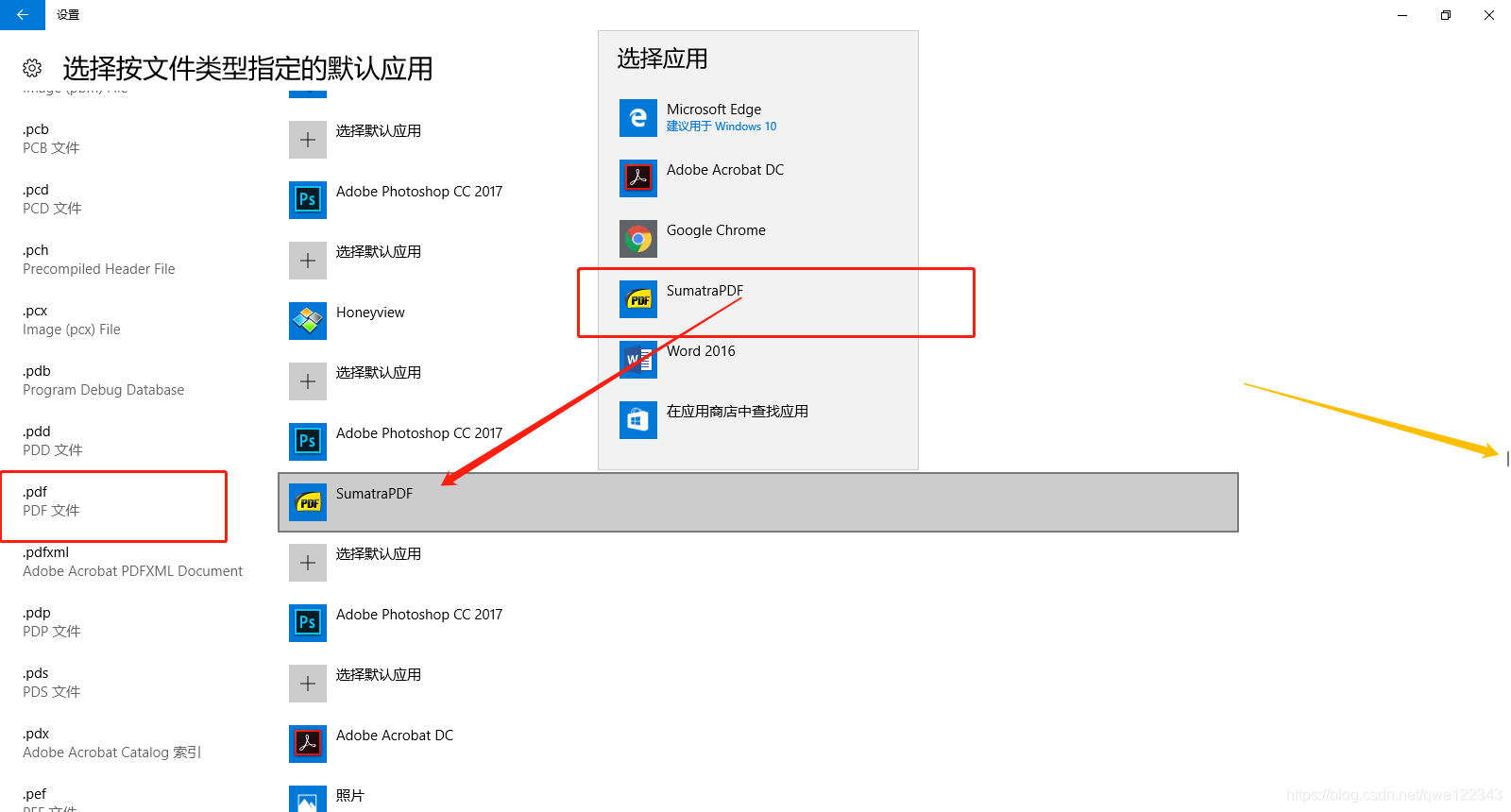Click the 选择按文件类型指定的默认应用 page title

pyautogui.click(x=247, y=68)
